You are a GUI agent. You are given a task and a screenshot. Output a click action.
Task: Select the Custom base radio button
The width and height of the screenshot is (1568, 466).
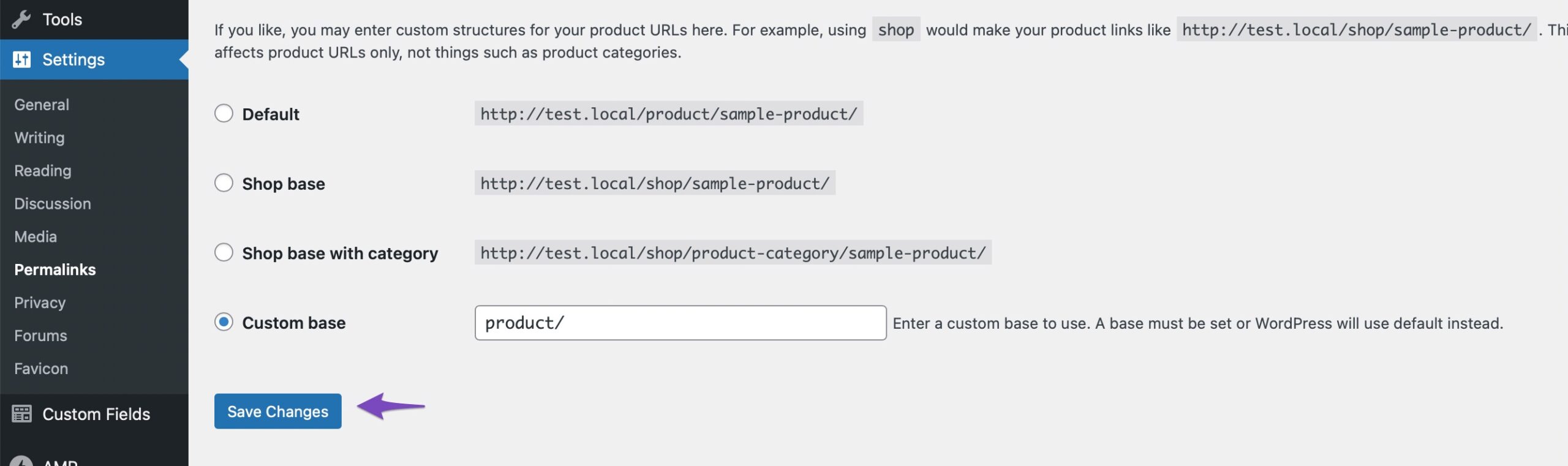(224, 322)
